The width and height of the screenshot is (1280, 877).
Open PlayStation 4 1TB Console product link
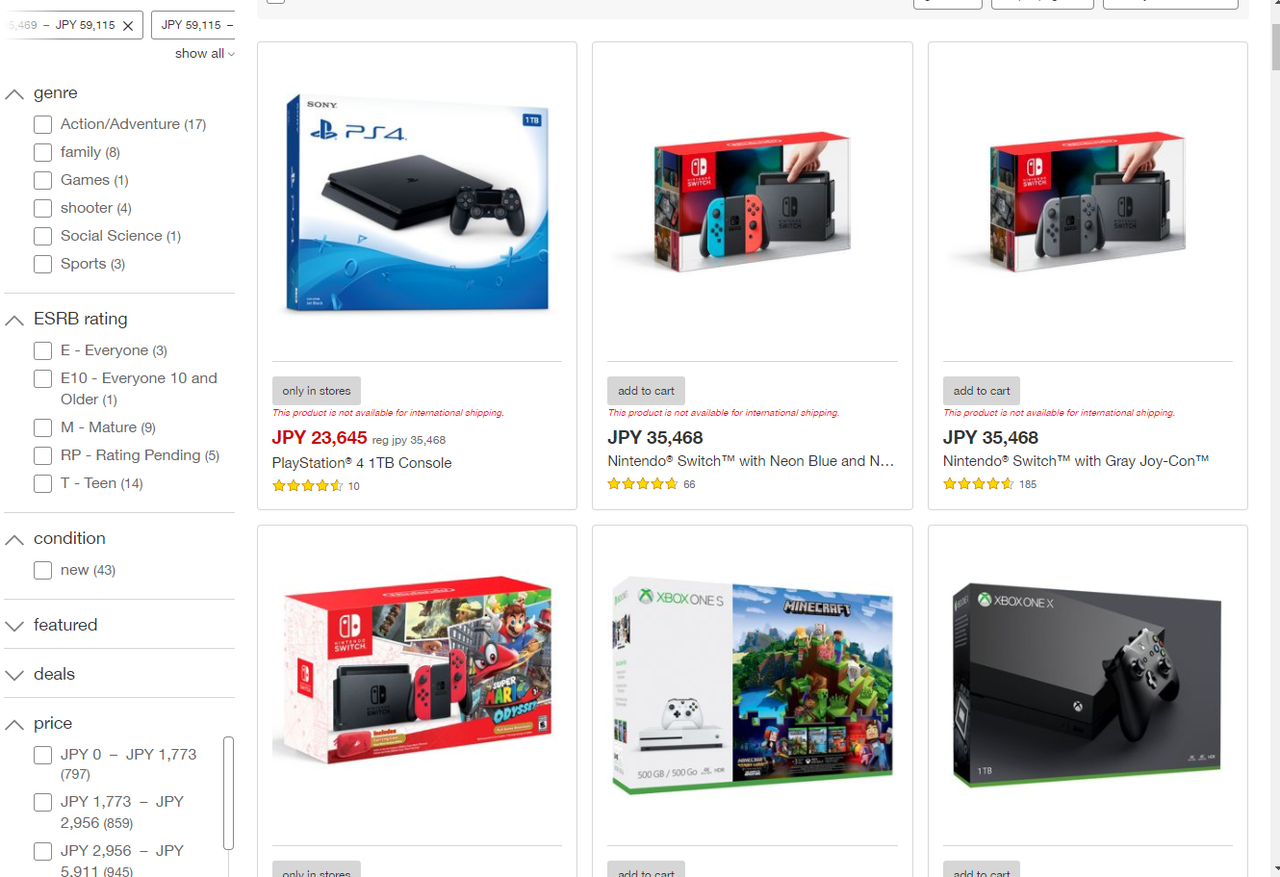(x=362, y=463)
